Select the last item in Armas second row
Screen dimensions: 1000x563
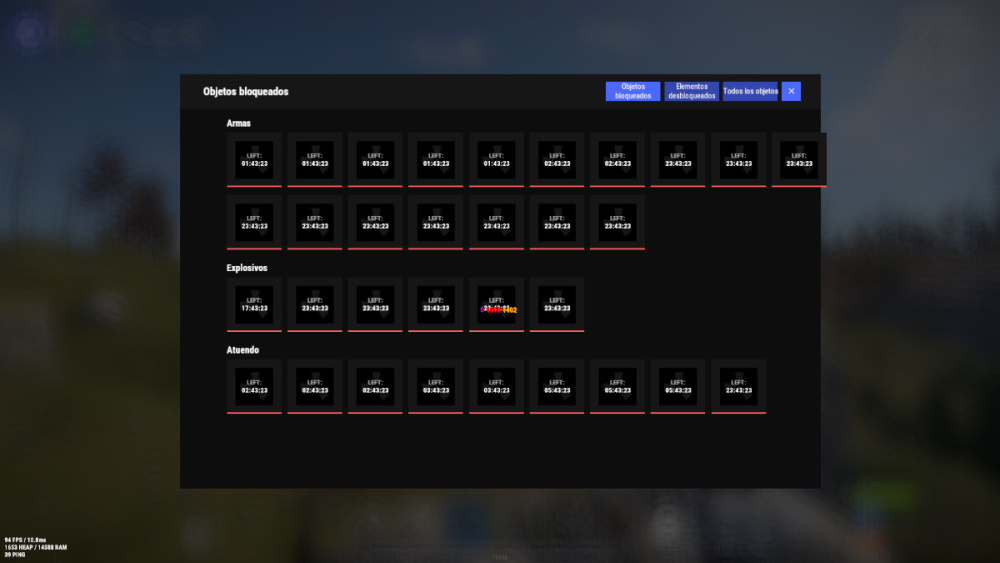click(x=617, y=222)
